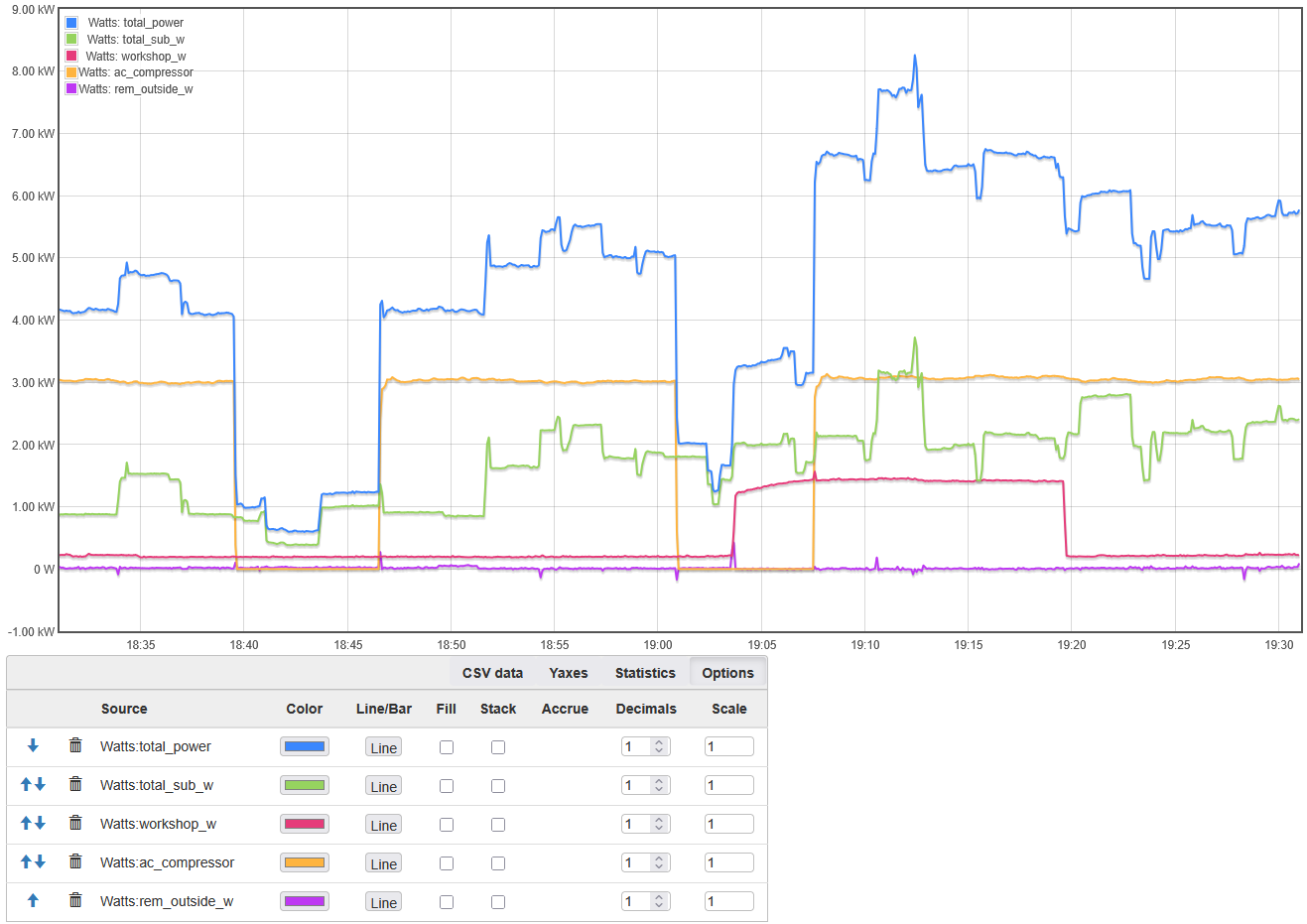Switch to the CSV data tab
Image resolution: width=1307 pixels, height=924 pixels.
pos(492,673)
